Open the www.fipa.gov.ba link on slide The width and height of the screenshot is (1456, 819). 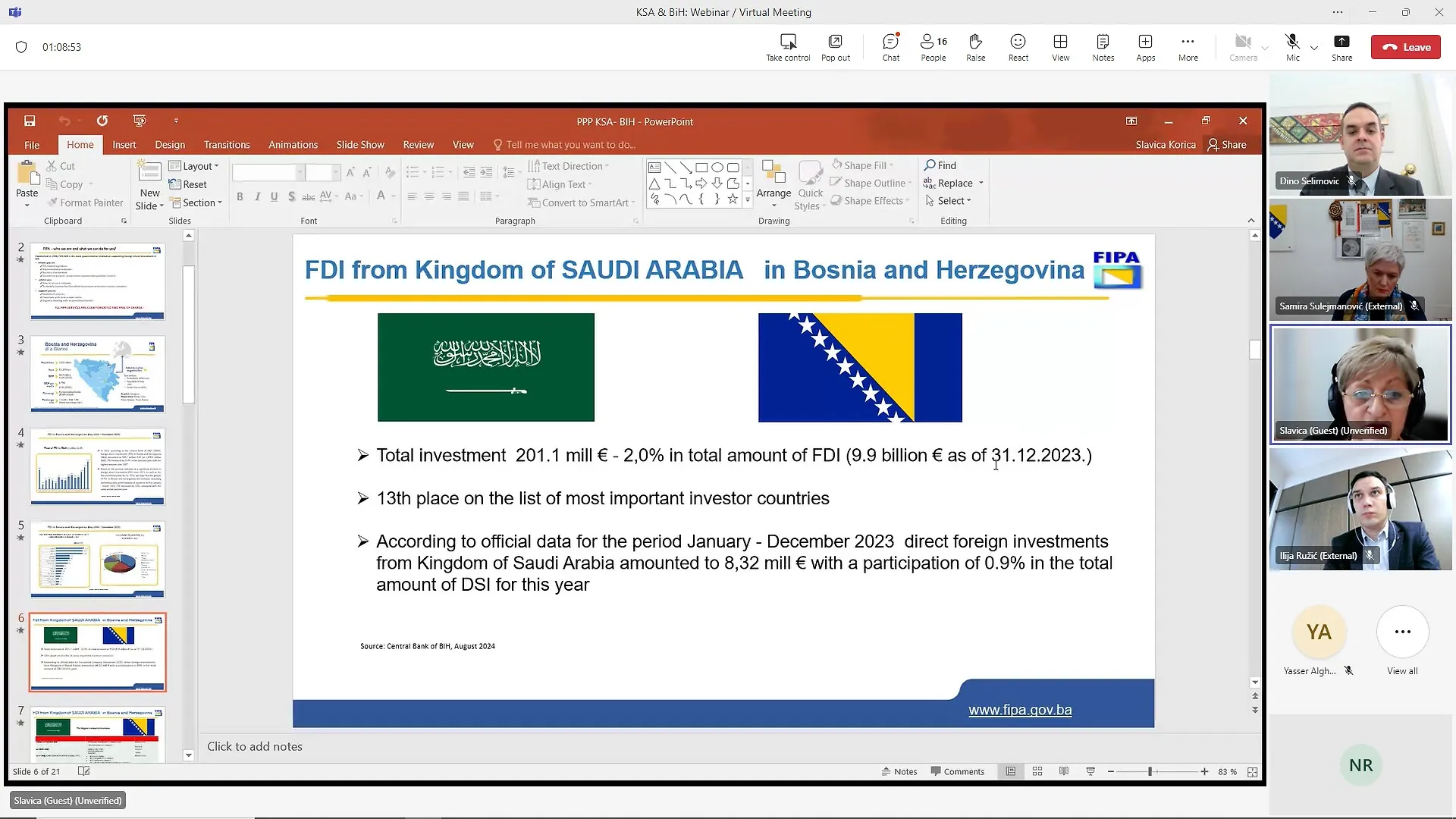(1019, 709)
